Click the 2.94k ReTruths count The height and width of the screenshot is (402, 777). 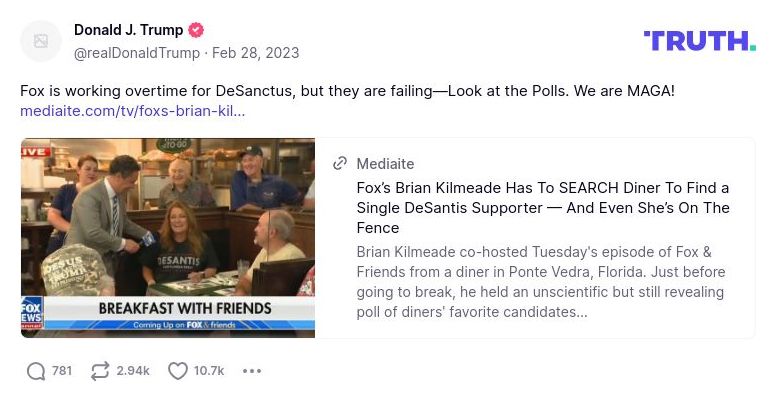133,371
